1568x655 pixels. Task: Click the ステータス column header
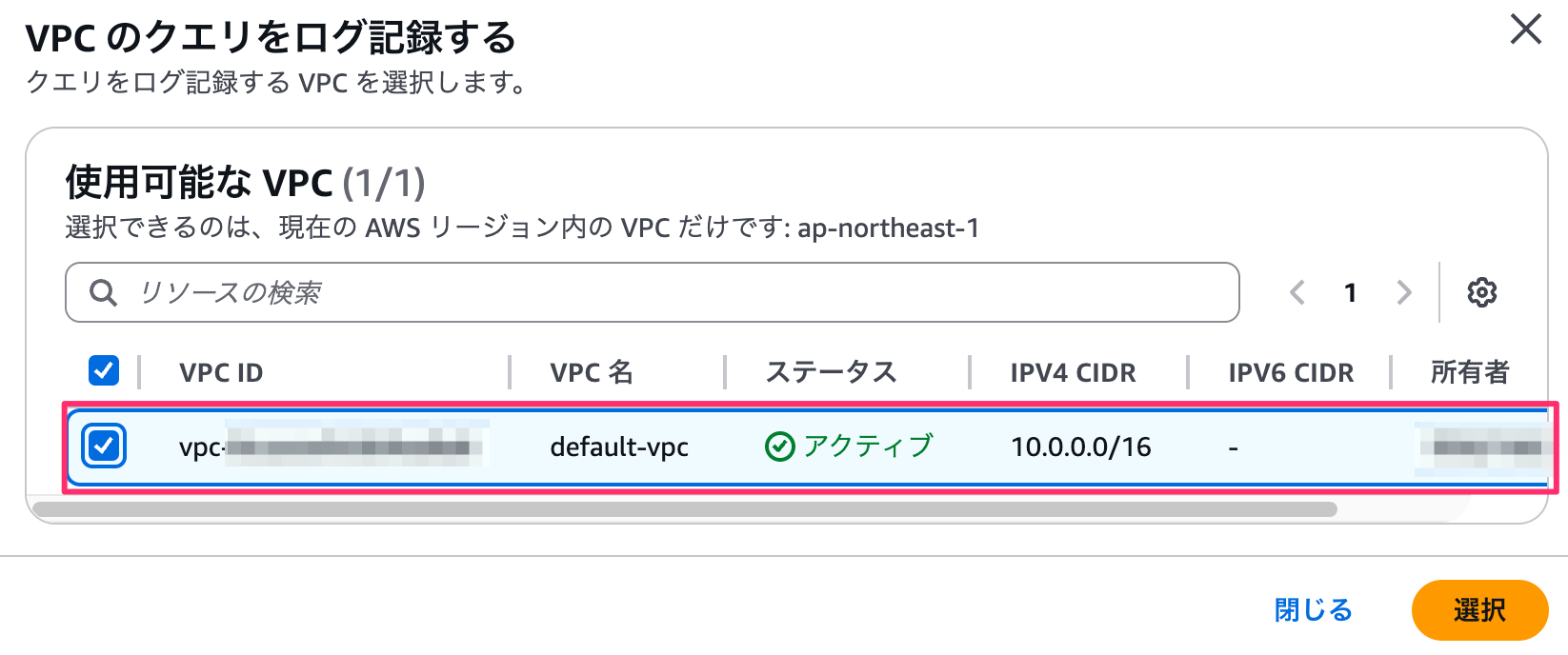[x=831, y=372]
